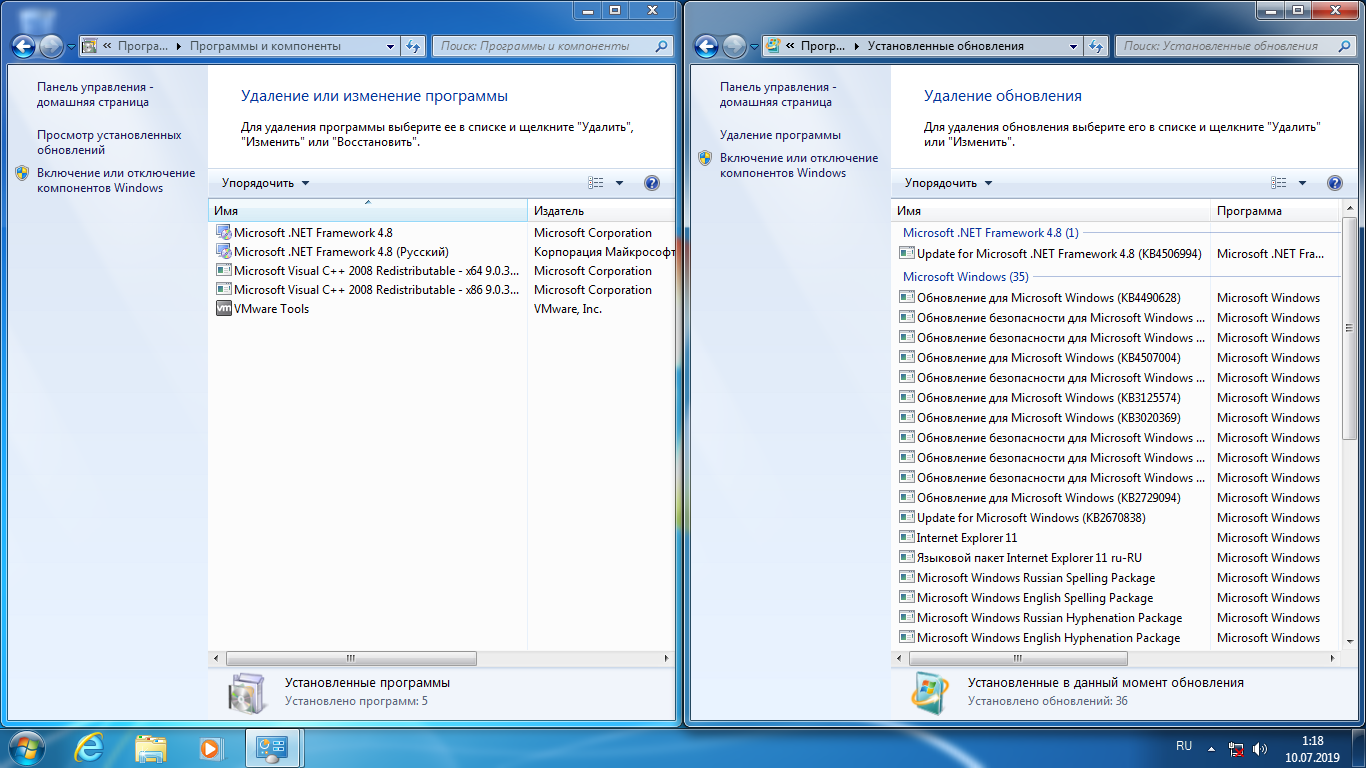This screenshot has height=768, width=1366.
Task: Click clock showing 1:18 in taskbar
Action: click(1313, 741)
